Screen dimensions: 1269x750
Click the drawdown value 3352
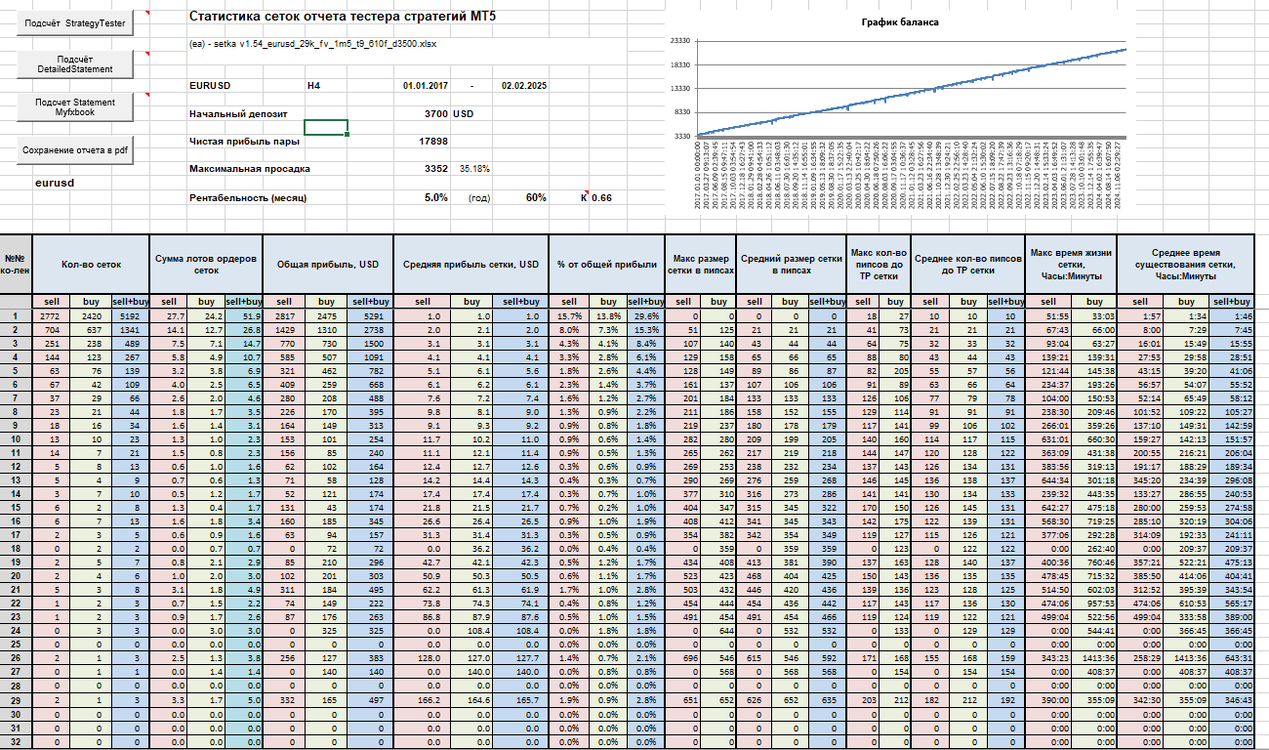click(x=435, y=169)
